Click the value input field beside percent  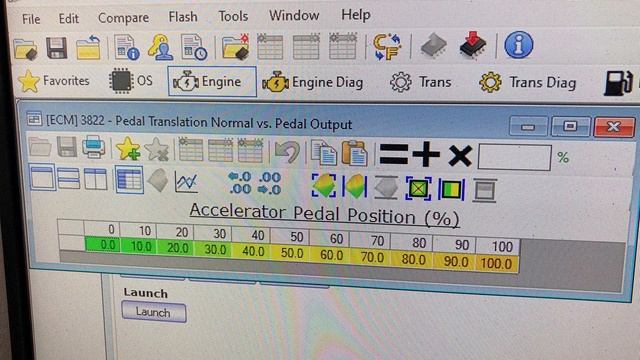514,156
